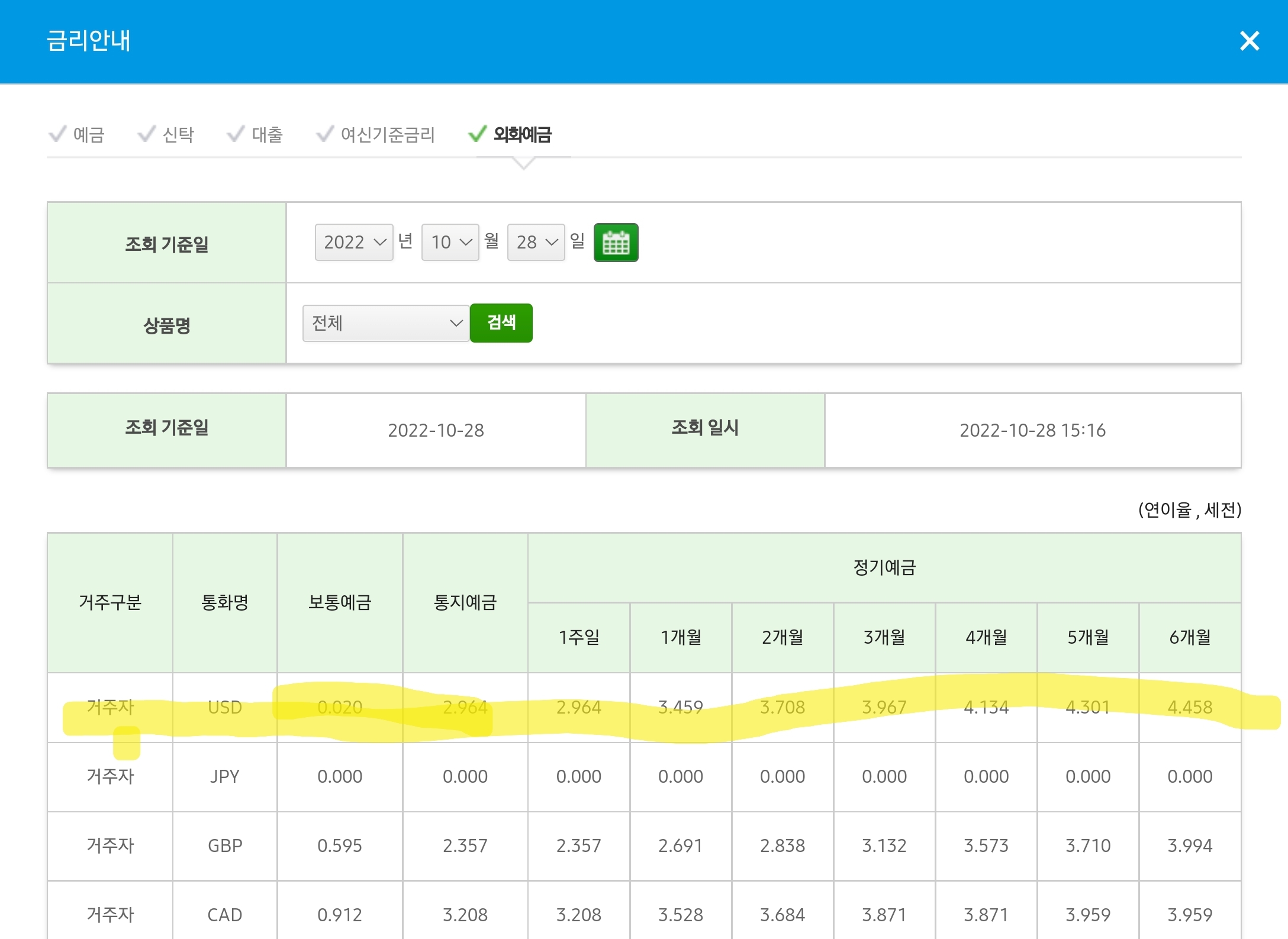Viewport: 1288px width, 939px height.
Task: Click the 정기예금 column header
Action: pyautogui.click(x=884, y=568)
